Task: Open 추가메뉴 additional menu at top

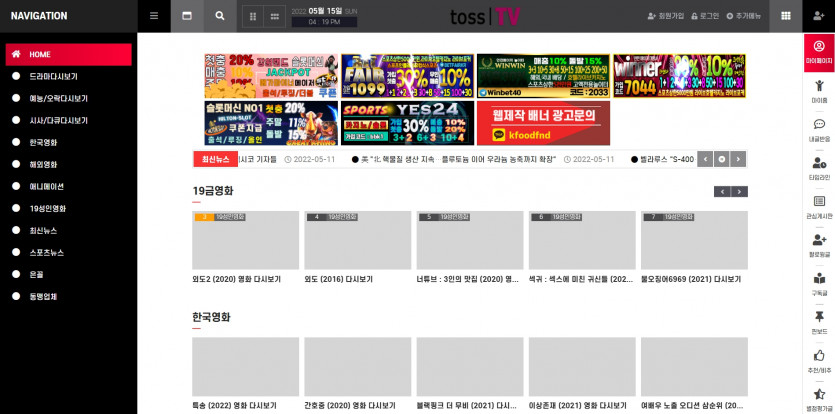Action: coord(743,16)
